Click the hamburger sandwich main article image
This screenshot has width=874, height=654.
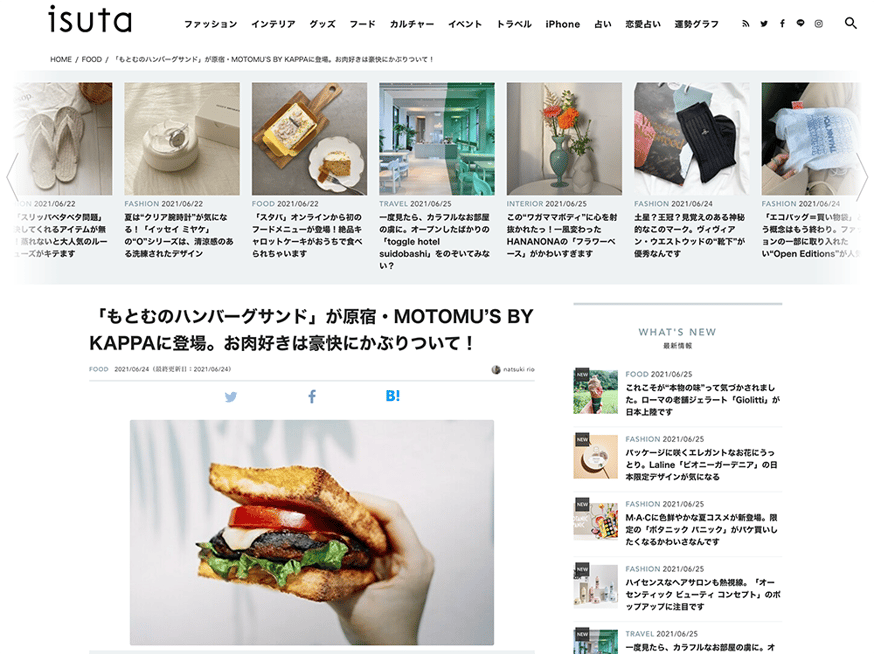pos(312,532)
